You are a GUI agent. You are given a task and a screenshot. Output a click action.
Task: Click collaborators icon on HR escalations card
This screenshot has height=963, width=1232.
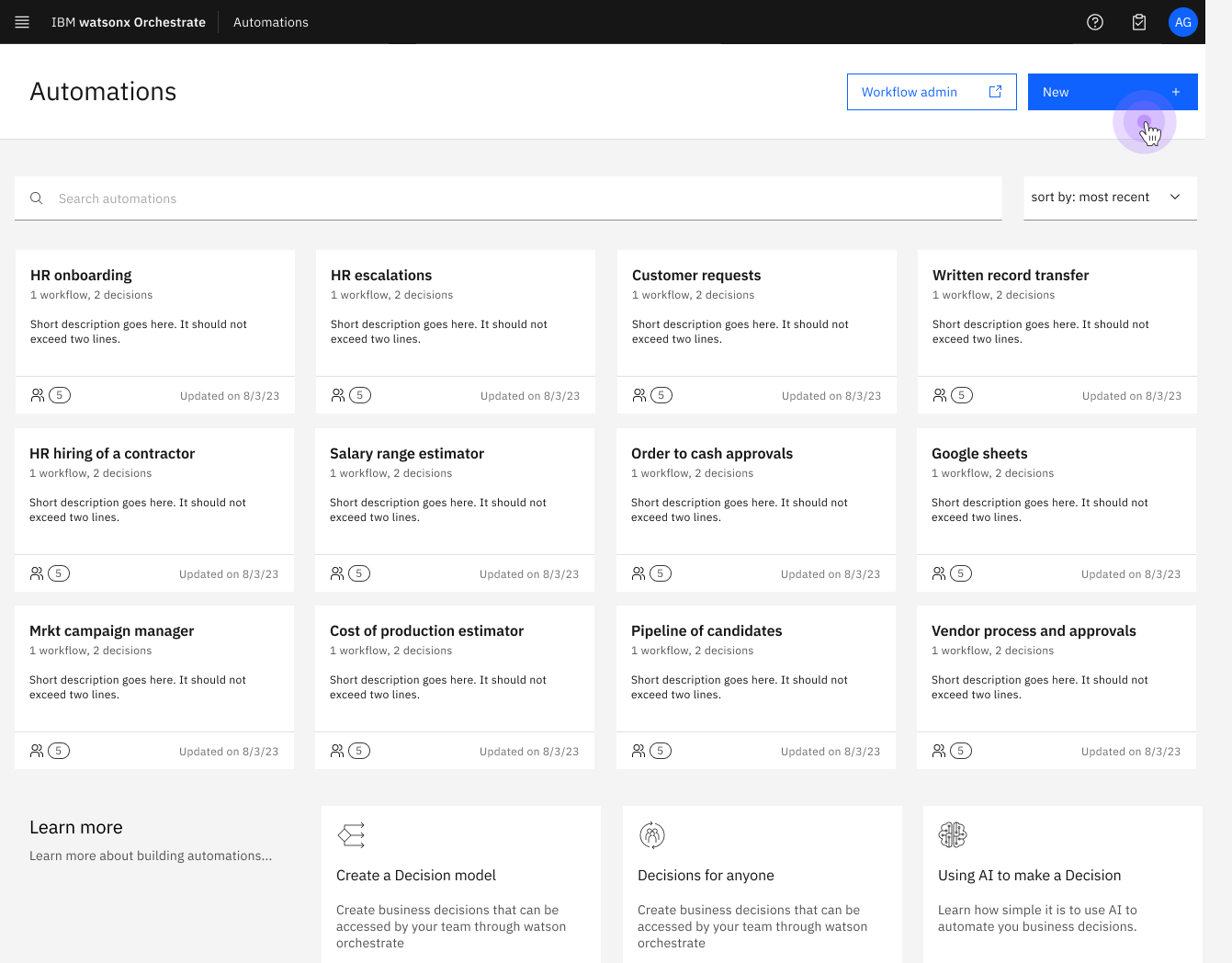[338, 395]
